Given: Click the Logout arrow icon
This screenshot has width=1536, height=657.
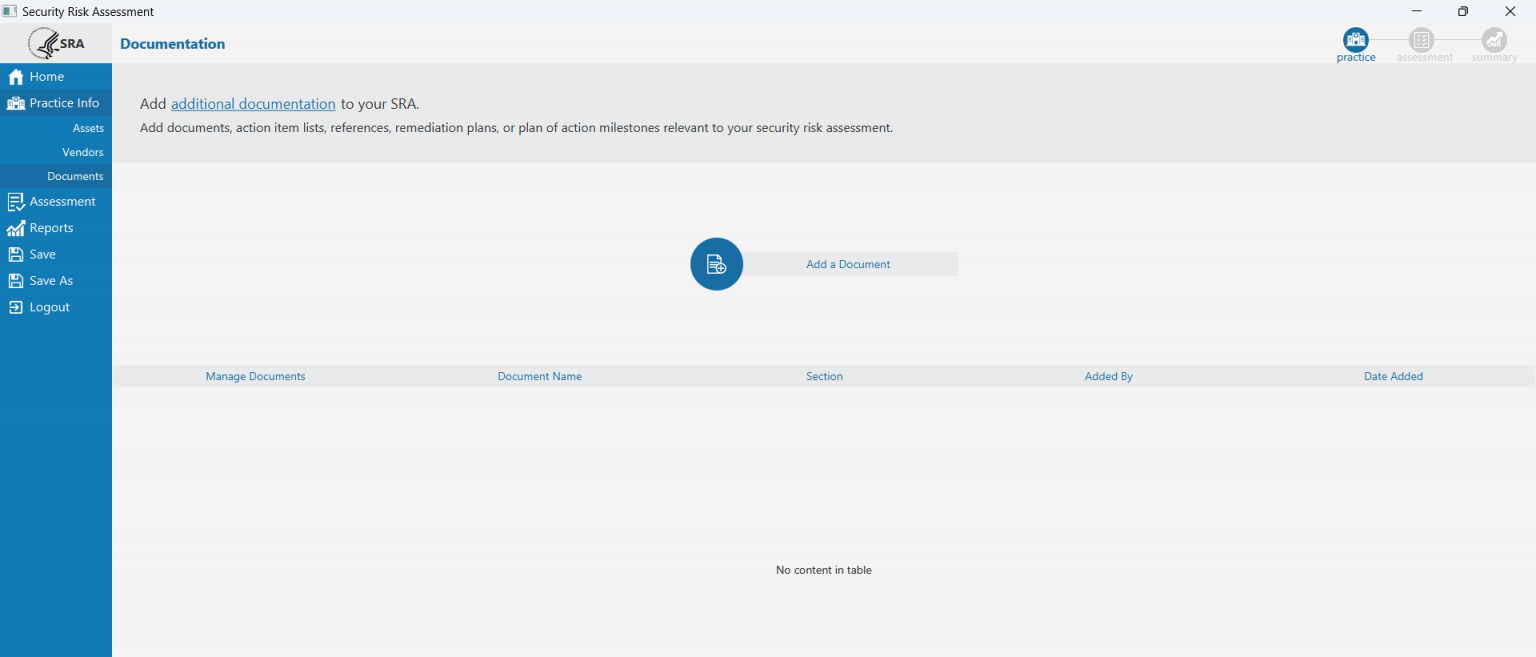Looking at the screenshot, I should coord(14,306).
